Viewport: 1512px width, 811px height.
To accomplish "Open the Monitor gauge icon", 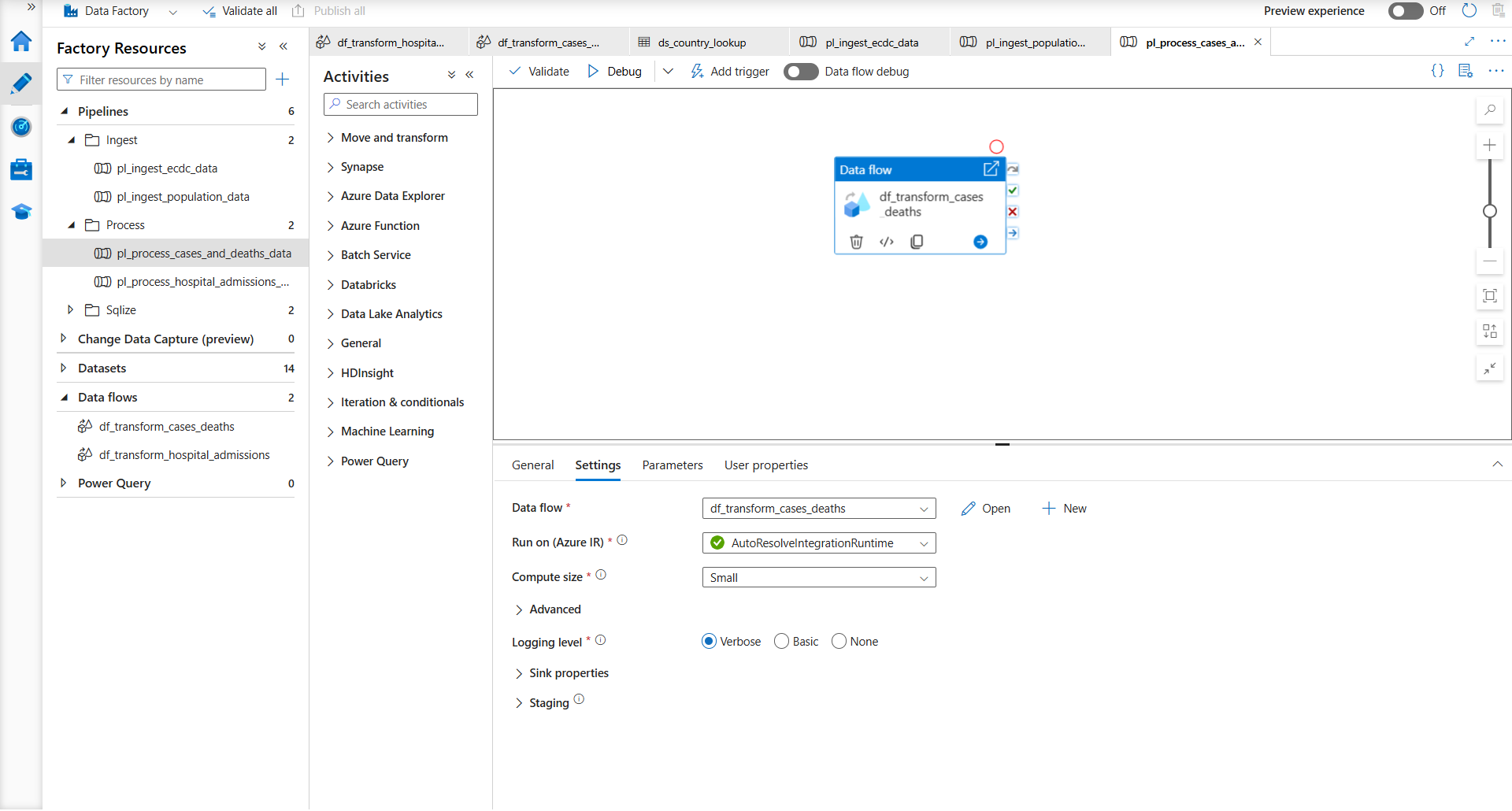I will click(21, 126).
